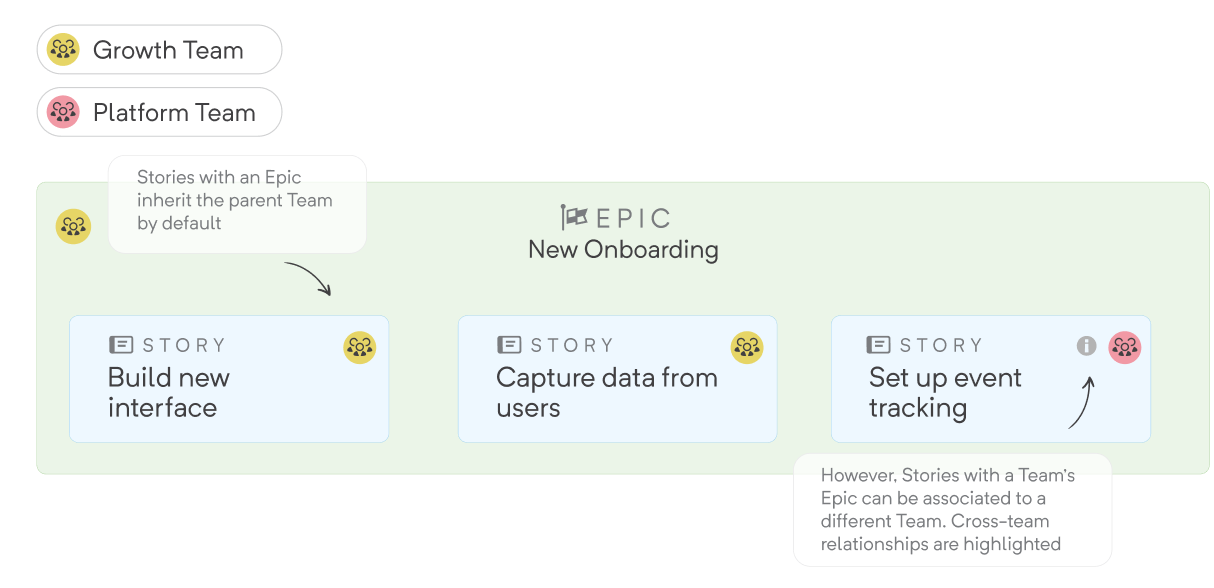1214x588 pixels.
Task: Click the story type icon on Build new interface
Action: 121,345
